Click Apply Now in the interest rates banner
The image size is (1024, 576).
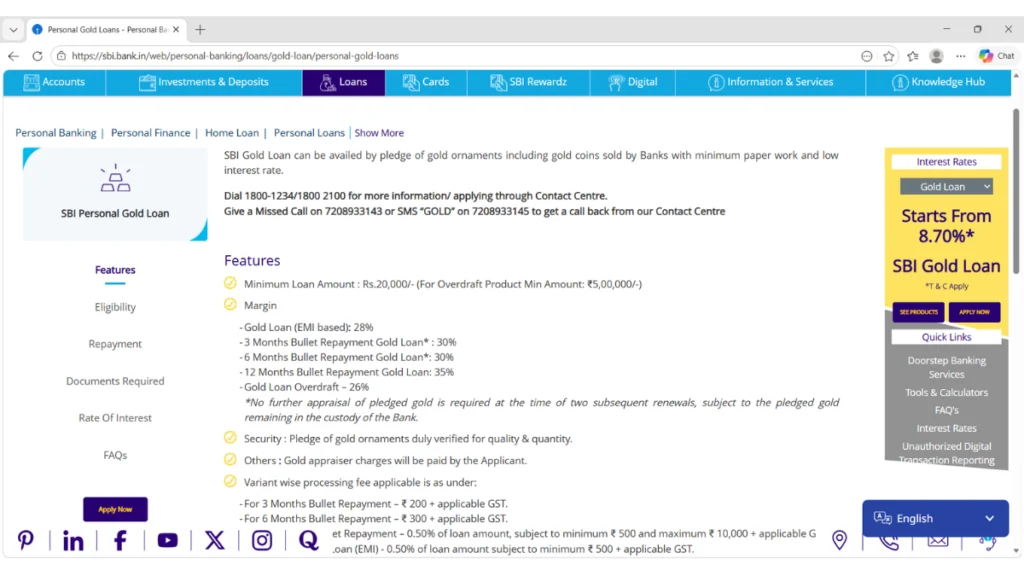pyautogui.click(x=974, y=312)
